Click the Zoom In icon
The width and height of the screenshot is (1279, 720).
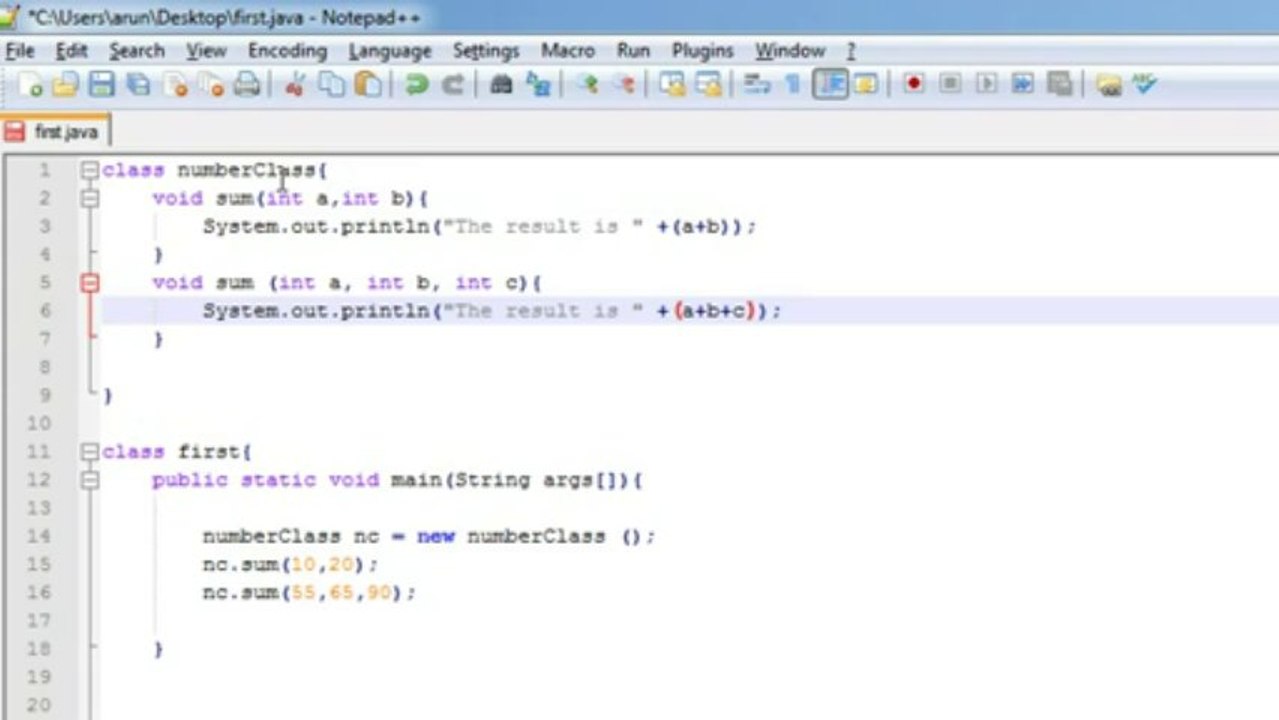point(588,85)
